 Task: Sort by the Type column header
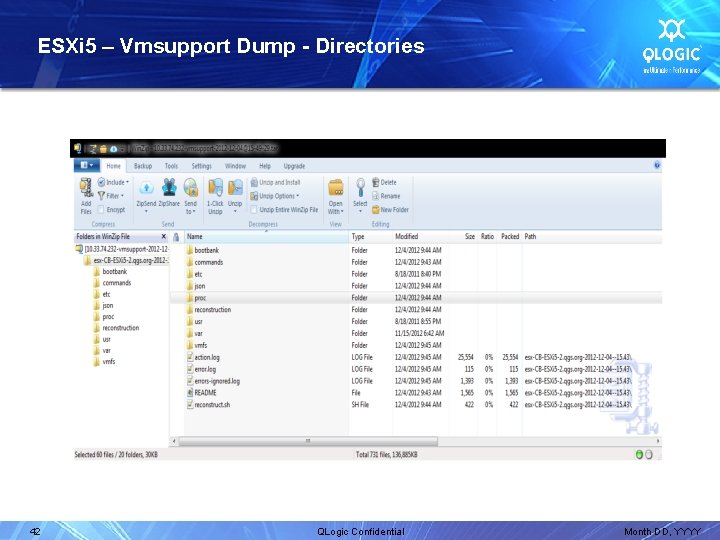[x=370, y=236]
